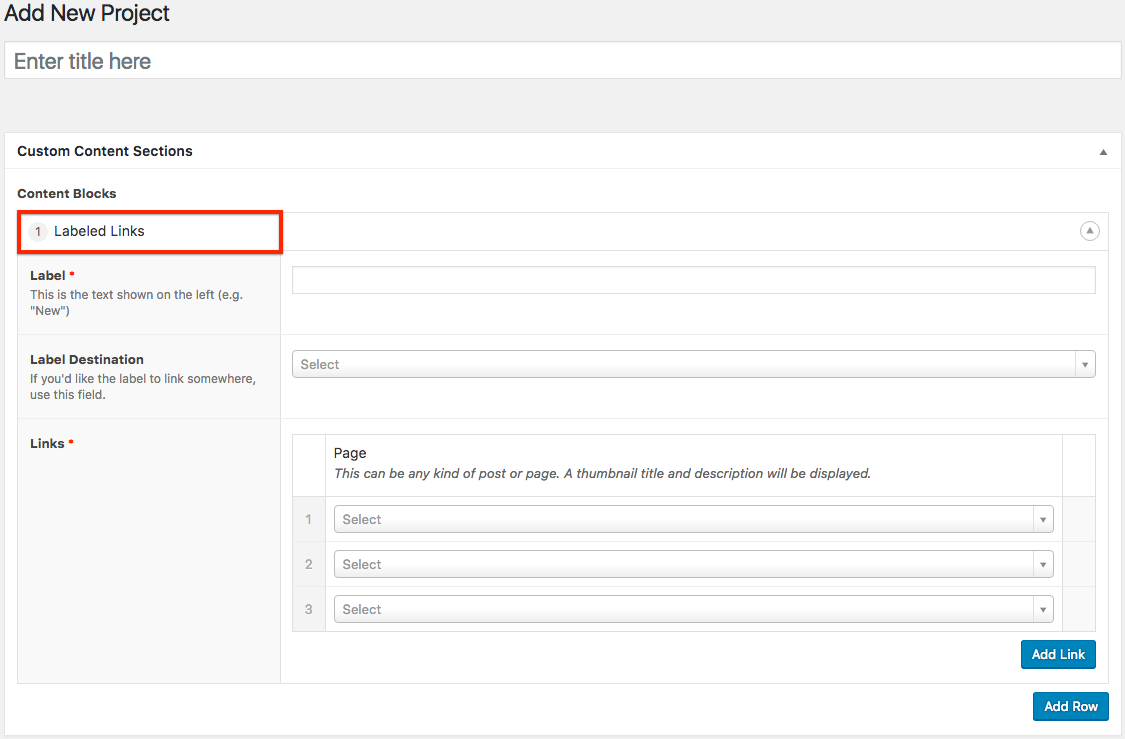The height and width of the screenshot is (739, 1125).
Task: Click the row 1 order handle in Links
Action: click(309, 519)
